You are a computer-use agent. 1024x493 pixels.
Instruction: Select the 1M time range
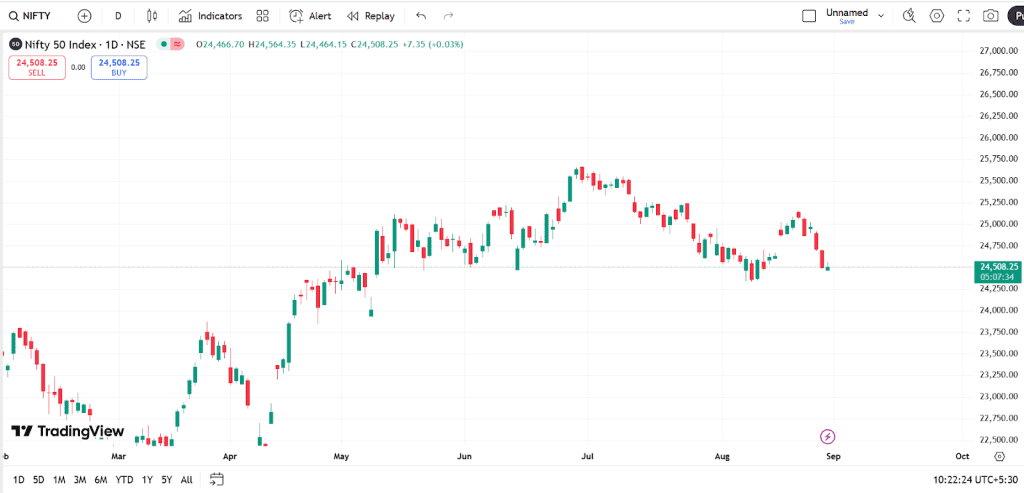click(59, 480)
